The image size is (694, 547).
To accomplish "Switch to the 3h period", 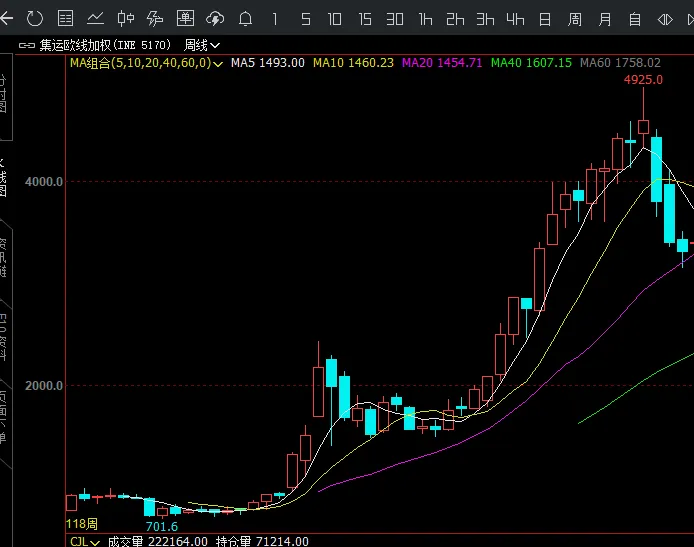I will click(x=485, y=19).
